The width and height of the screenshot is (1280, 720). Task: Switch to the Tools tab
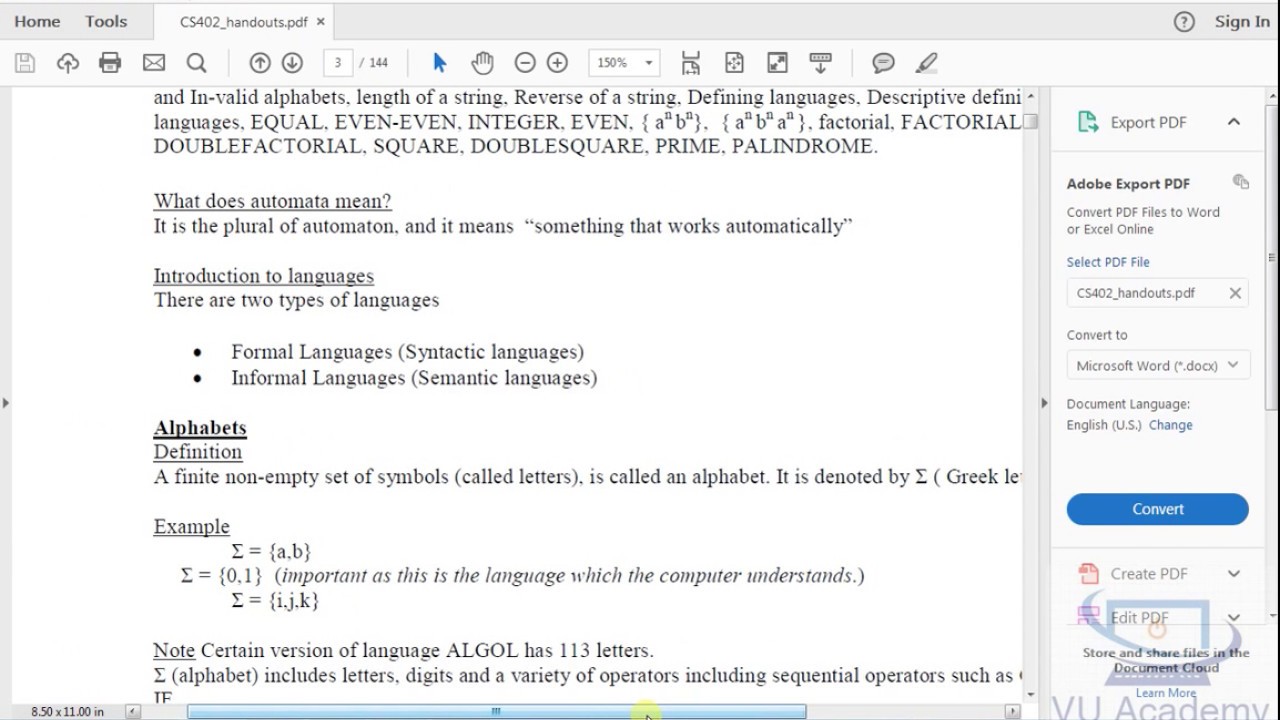click(x=106, y=21)
